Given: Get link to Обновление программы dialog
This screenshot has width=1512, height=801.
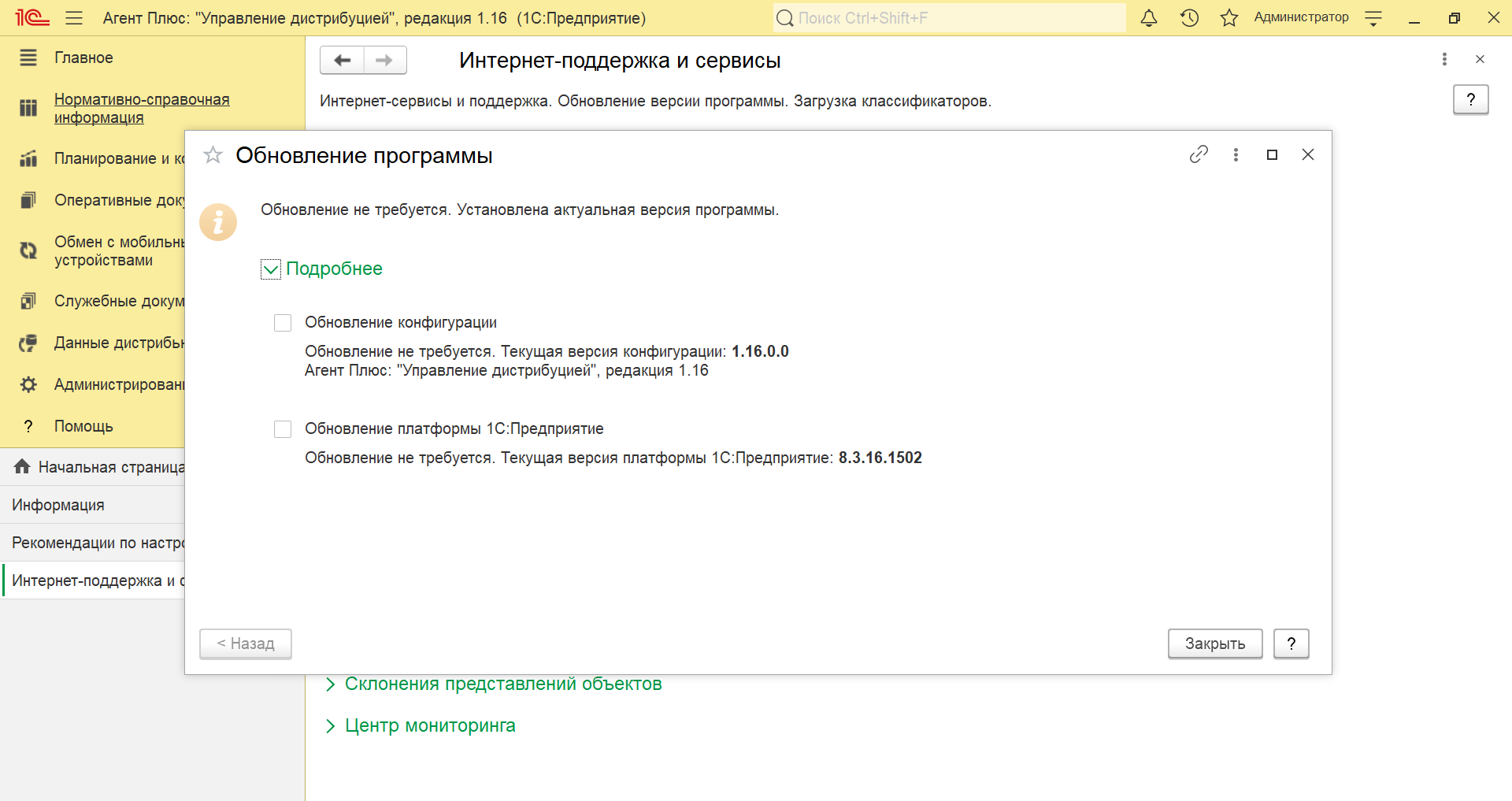Looking at the screenshot, I should point(1199,154).
